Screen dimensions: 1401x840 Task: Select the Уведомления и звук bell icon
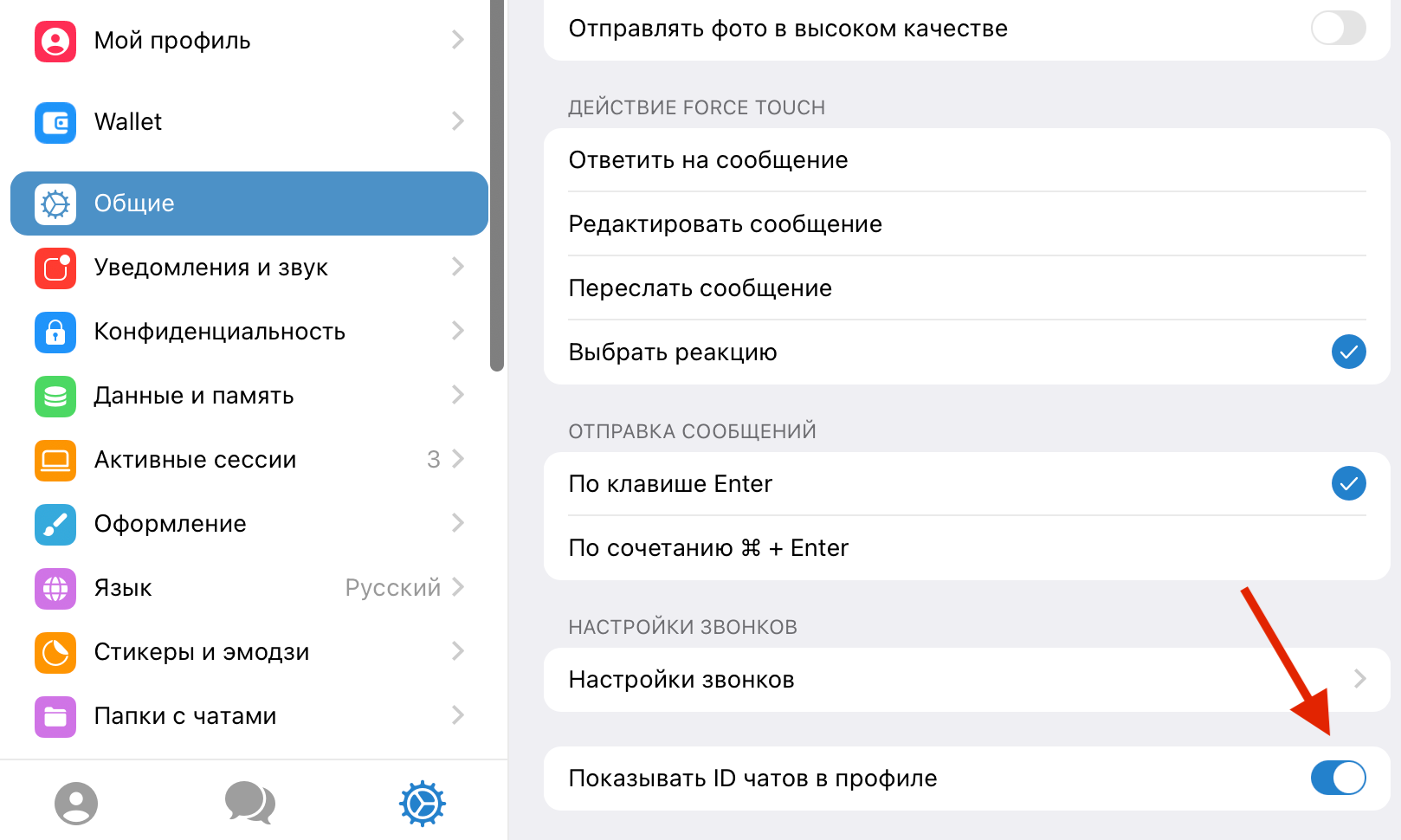55,268
